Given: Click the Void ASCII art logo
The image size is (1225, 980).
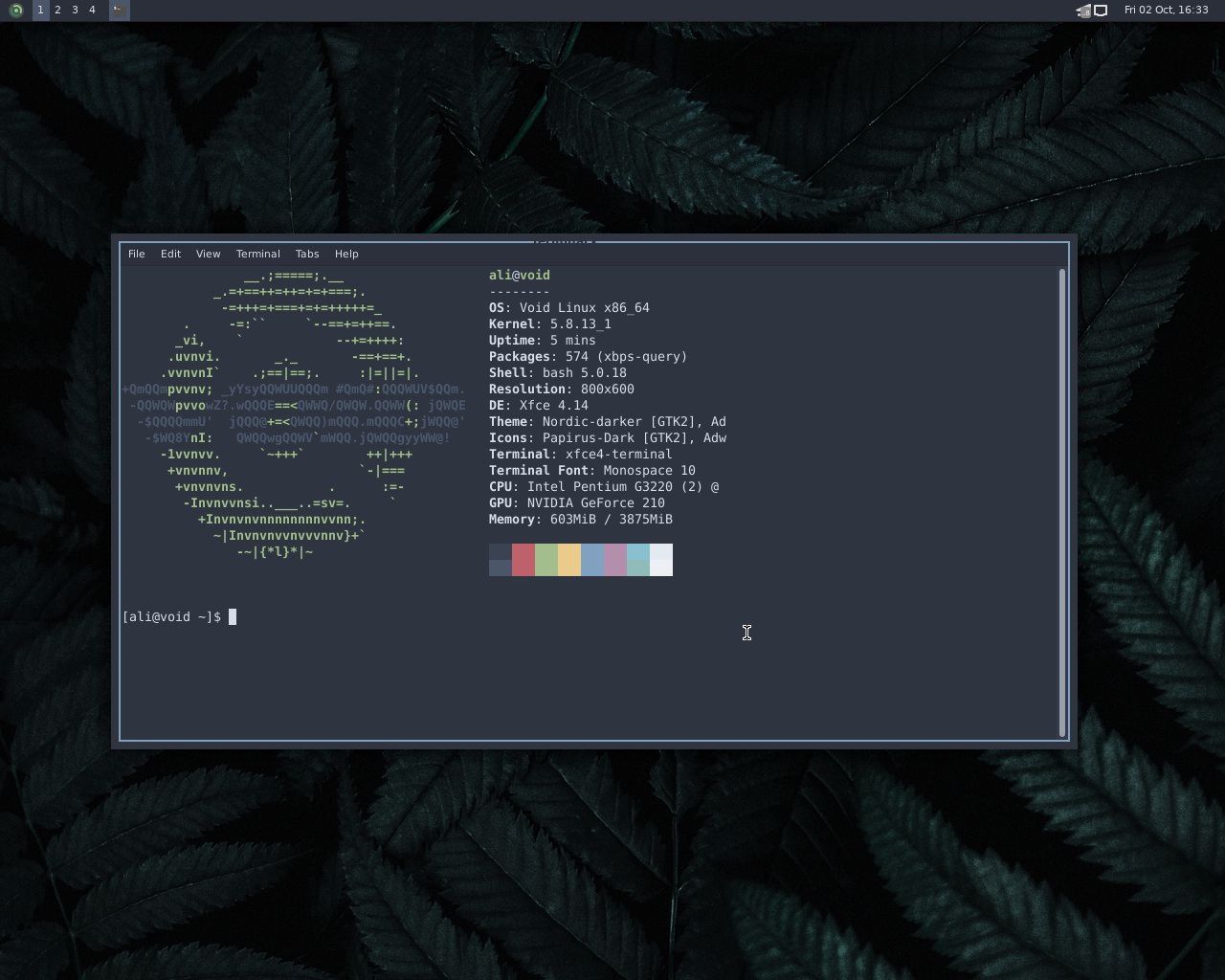Looking at the screenshot, I should pyautogui.click(x=294, y=413).
